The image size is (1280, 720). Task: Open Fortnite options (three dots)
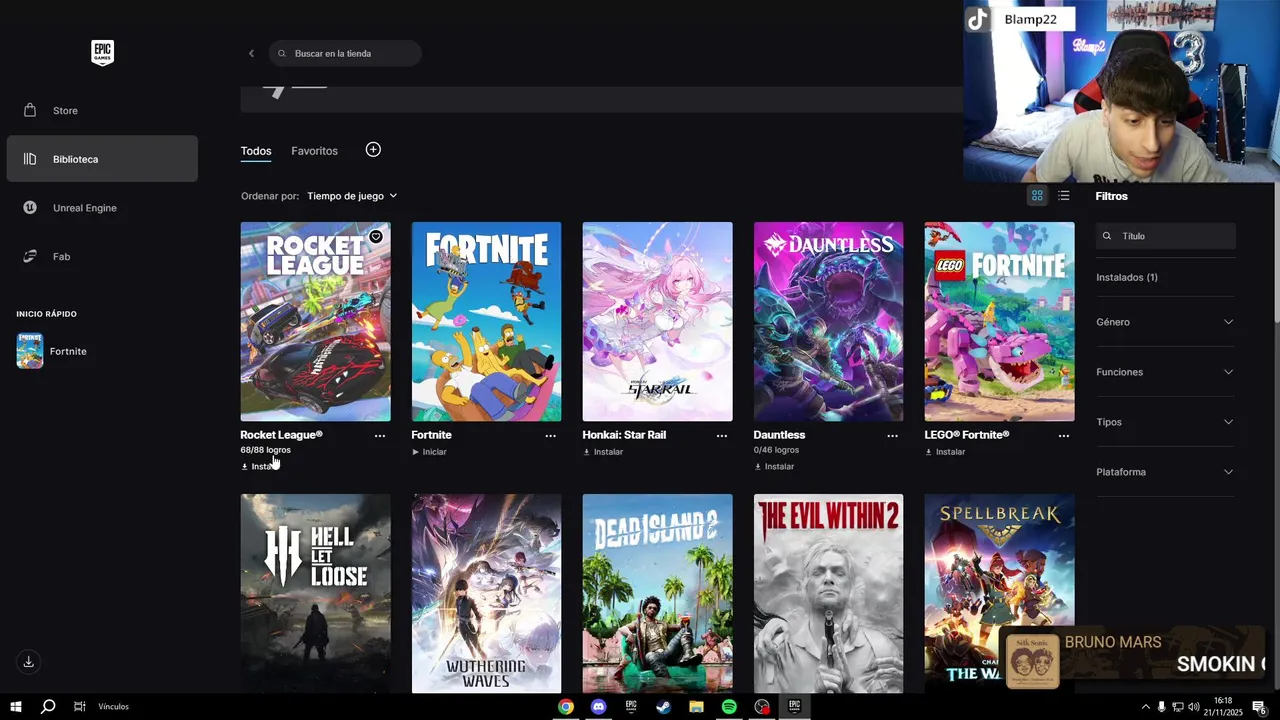coord(551,436)
